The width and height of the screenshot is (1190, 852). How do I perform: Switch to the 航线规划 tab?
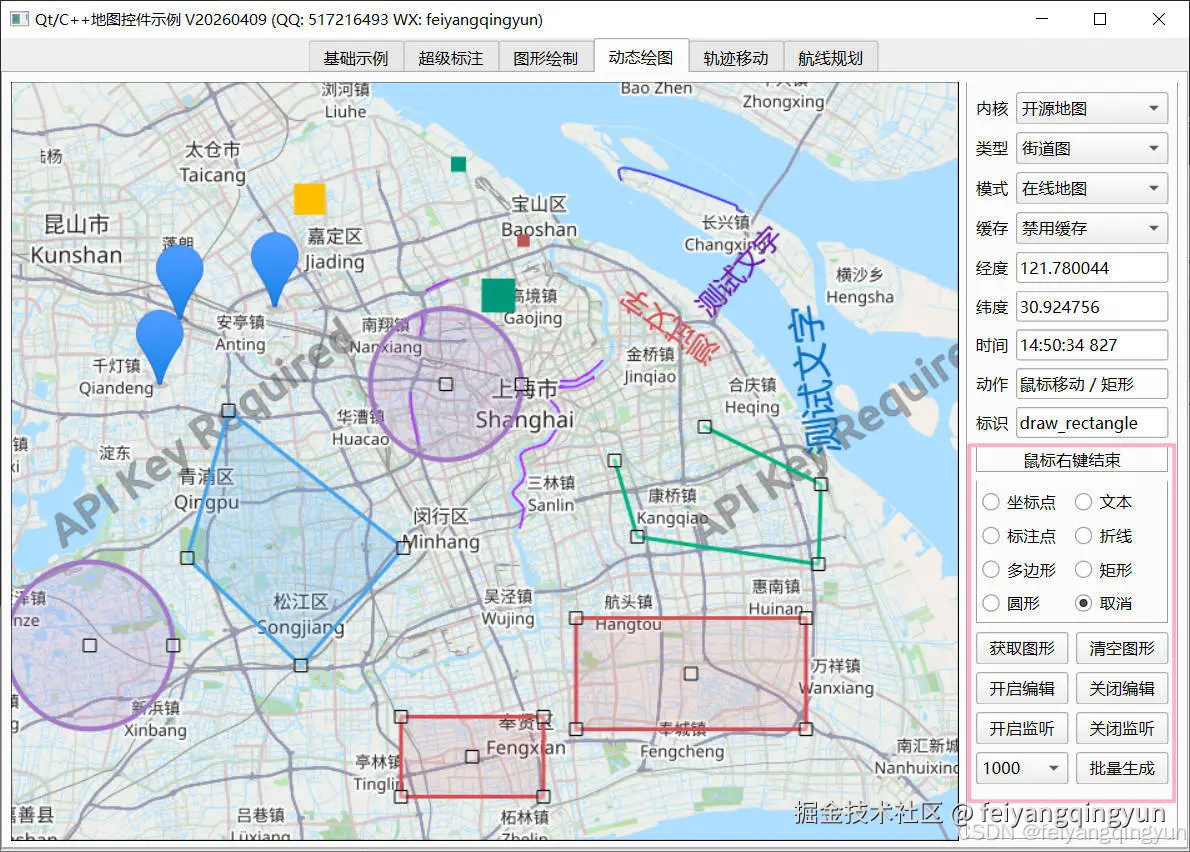pyautogui.click(x=831, y=58)
